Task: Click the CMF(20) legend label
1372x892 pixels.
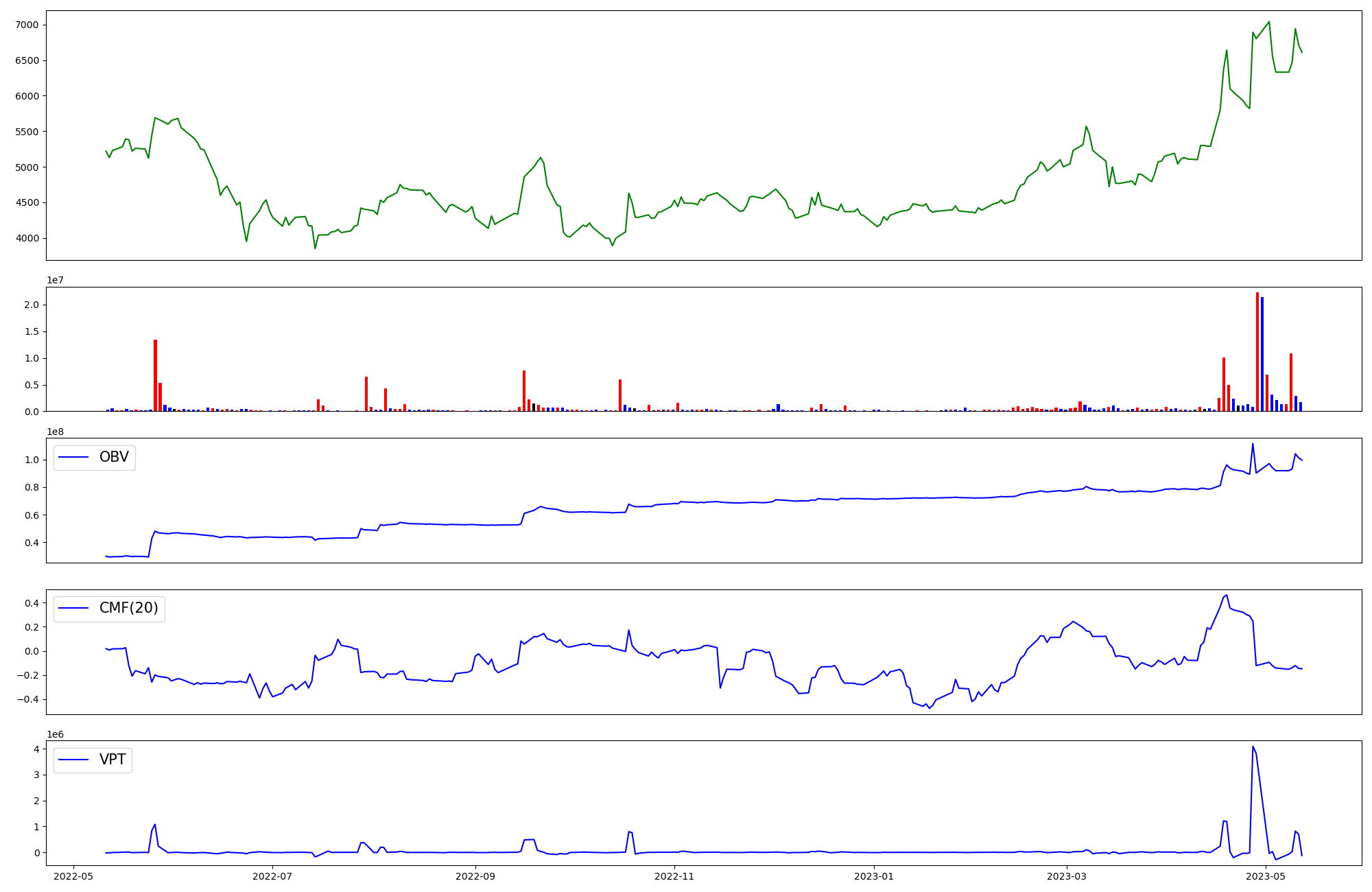Action: [x=128, y=609]
